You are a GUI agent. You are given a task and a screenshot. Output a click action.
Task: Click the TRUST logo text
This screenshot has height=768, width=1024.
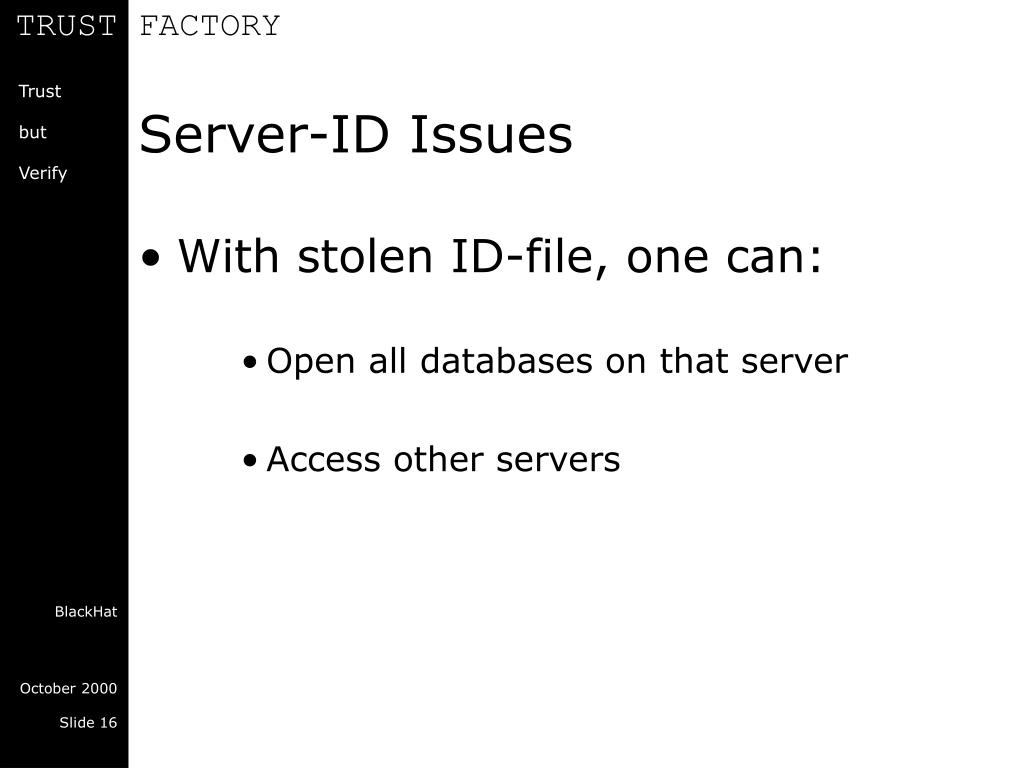click(66, 26)
